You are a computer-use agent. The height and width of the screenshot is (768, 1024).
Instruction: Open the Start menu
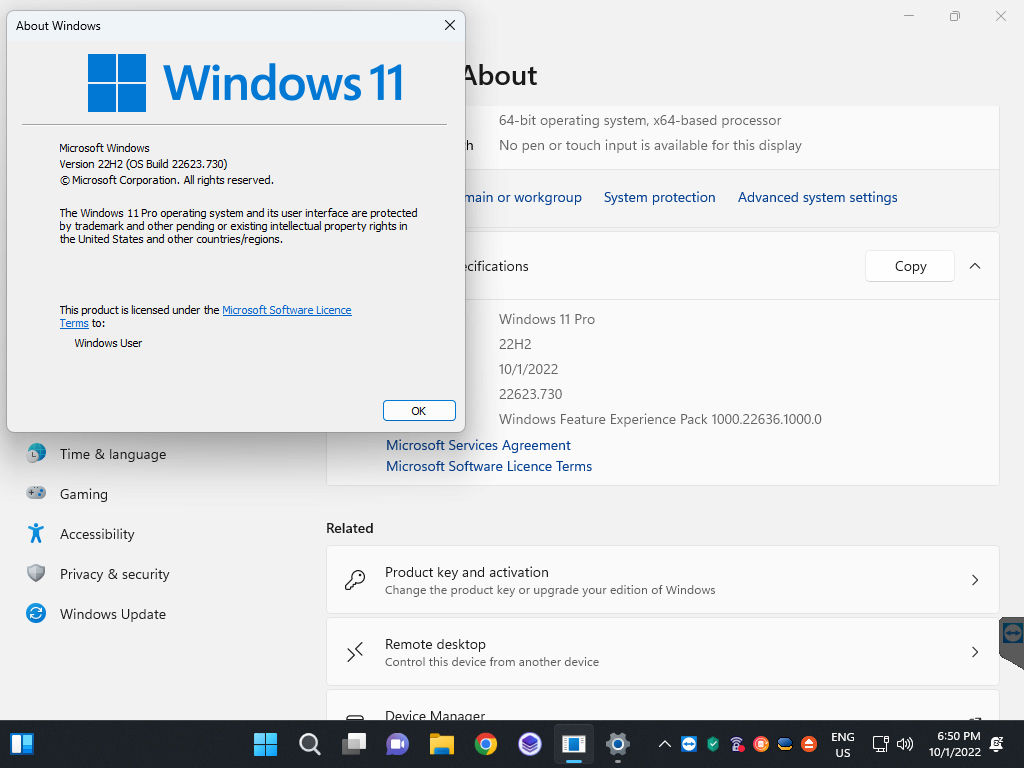pyautogui.click(x=265, y=744)
